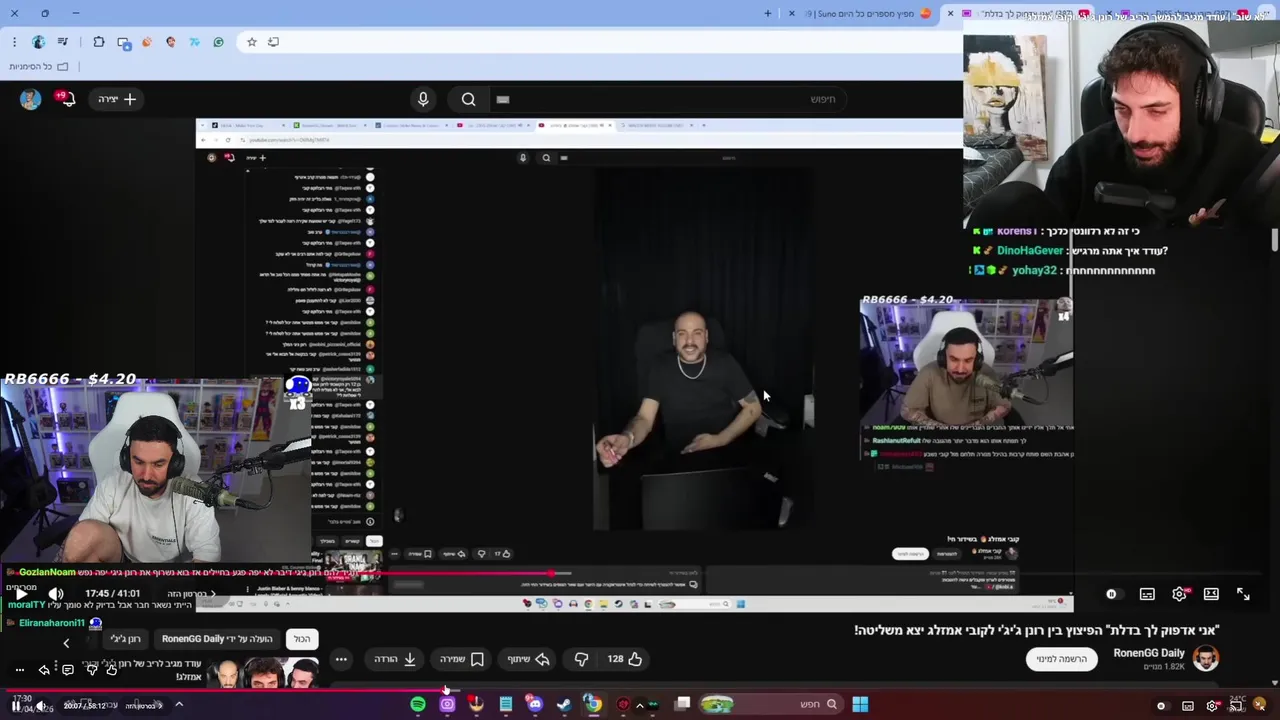Screen dimensions: 1280x720
Task: Open a new browser tab
Action: (x=768, y=13)
